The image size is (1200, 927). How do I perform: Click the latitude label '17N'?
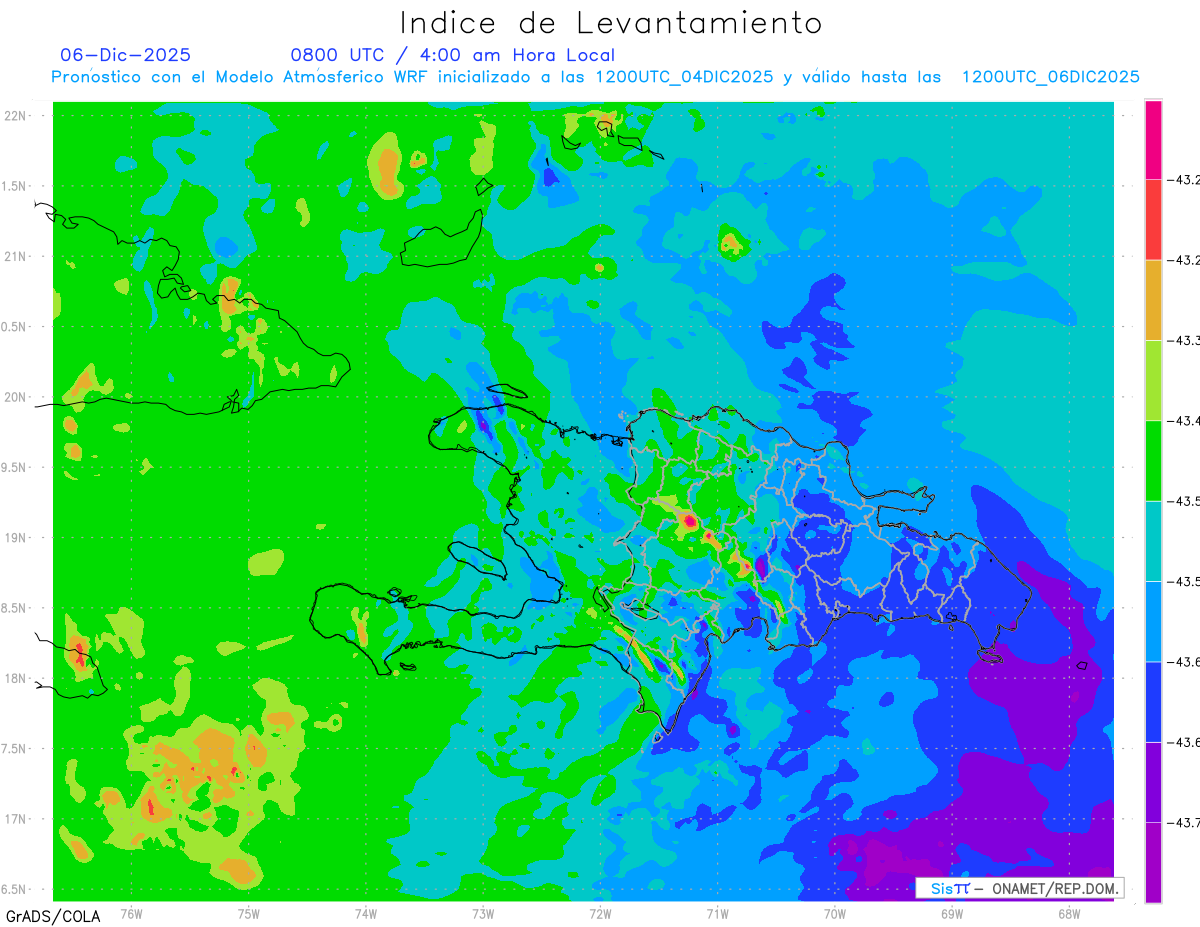point(17,819)
